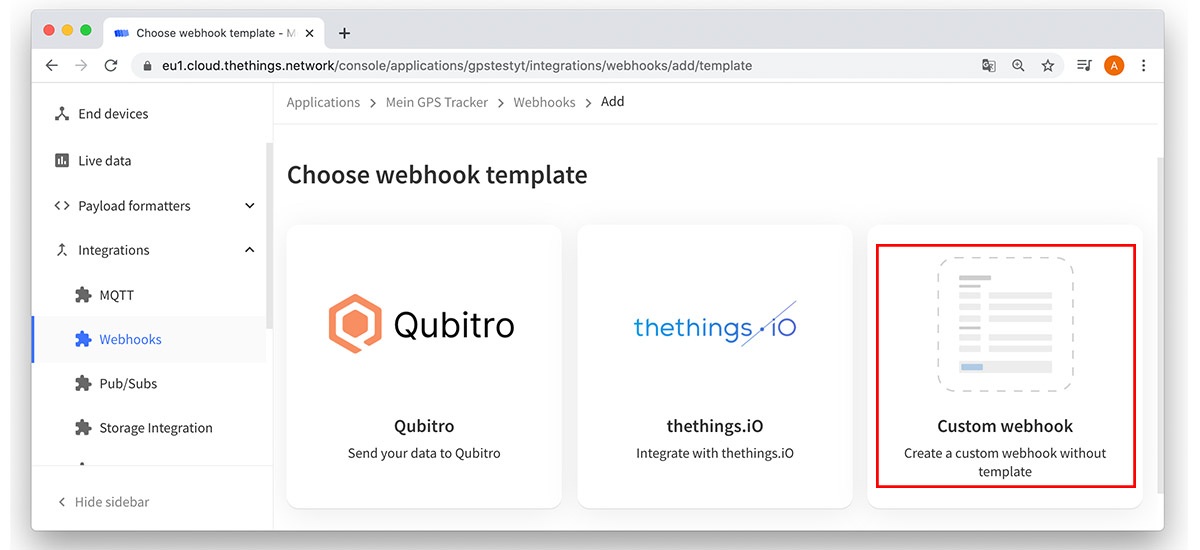Choose the thethings.iO webhook template
Viewport: 1200px width, 550px height.
[715, 366]
